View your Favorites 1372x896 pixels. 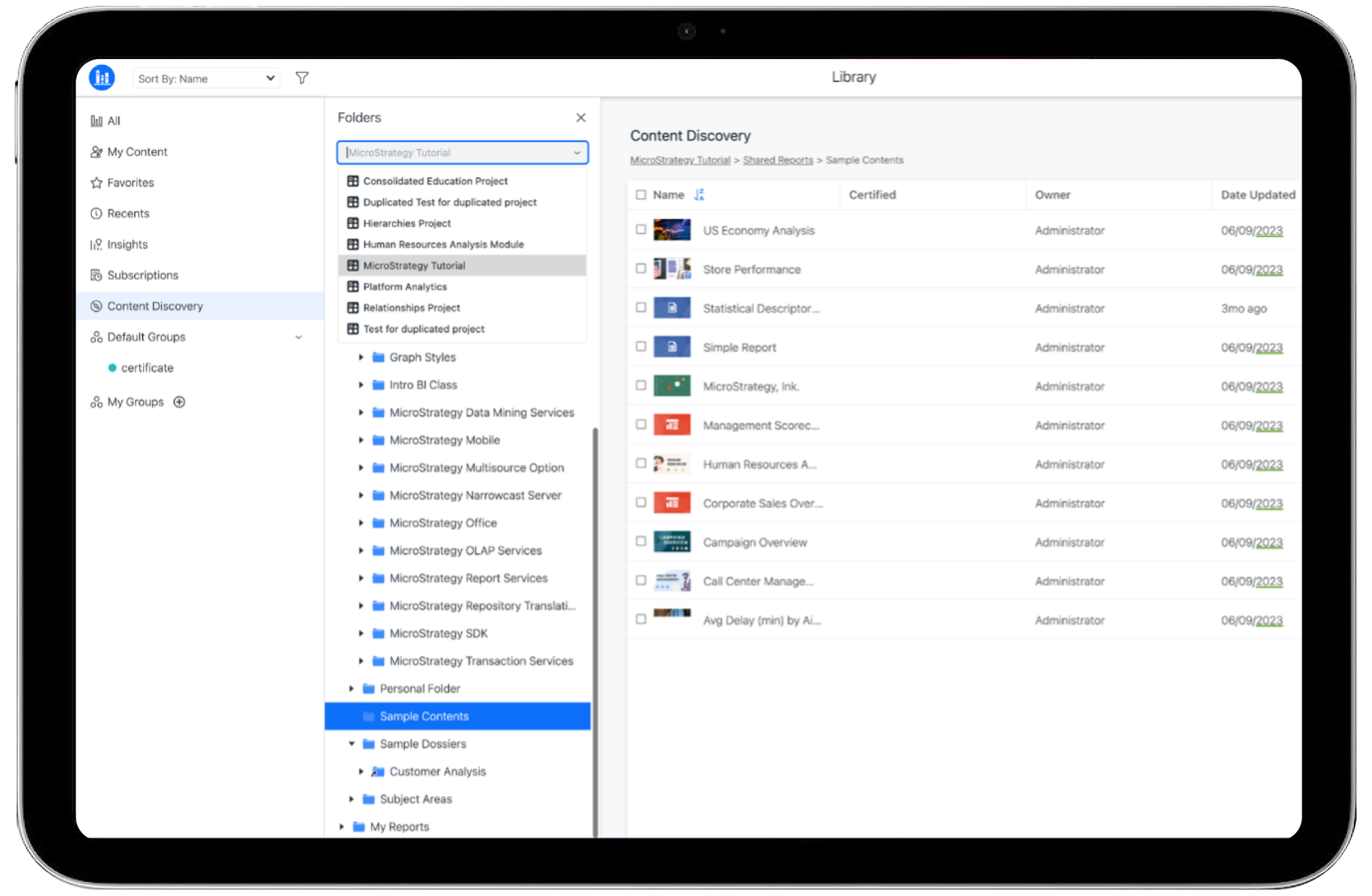(x=130, y=182)
